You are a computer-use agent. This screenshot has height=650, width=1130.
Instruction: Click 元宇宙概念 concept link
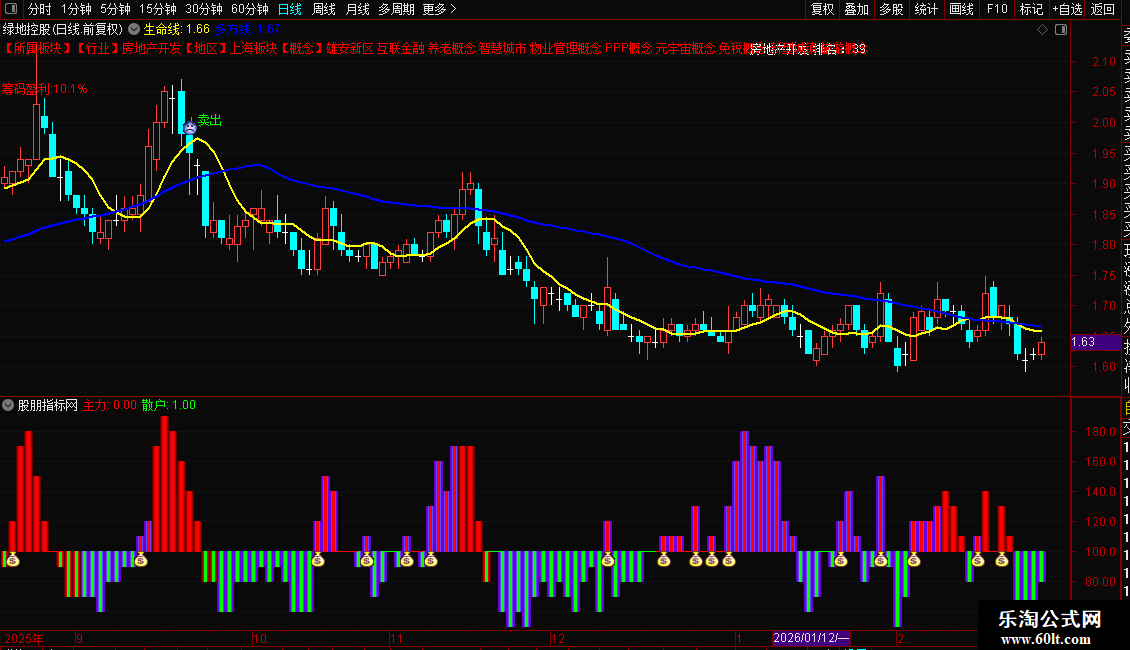click(x=685, y=48)
